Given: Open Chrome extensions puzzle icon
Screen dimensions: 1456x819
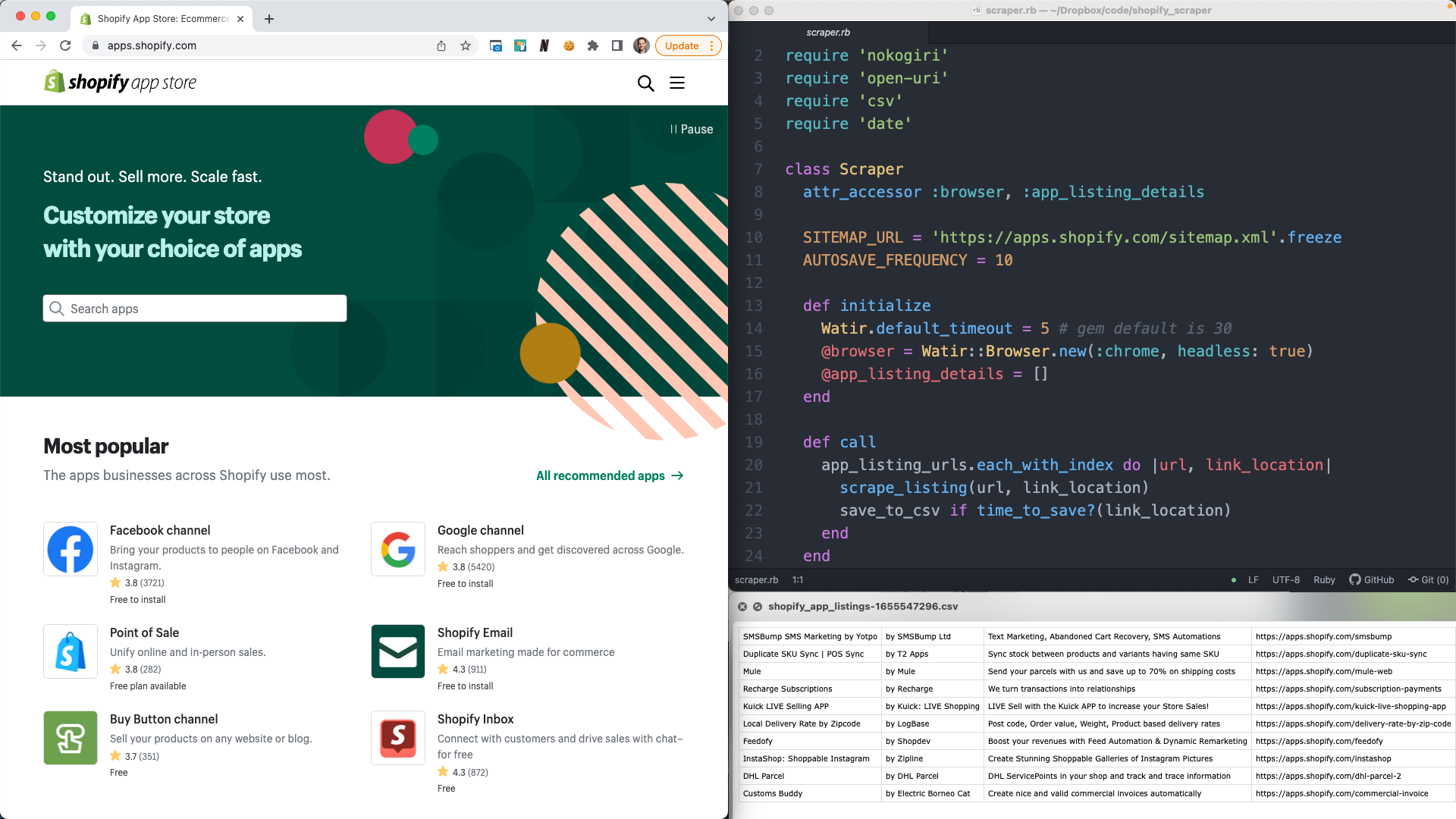Looking at the screenshot, I should click(593, 46).
